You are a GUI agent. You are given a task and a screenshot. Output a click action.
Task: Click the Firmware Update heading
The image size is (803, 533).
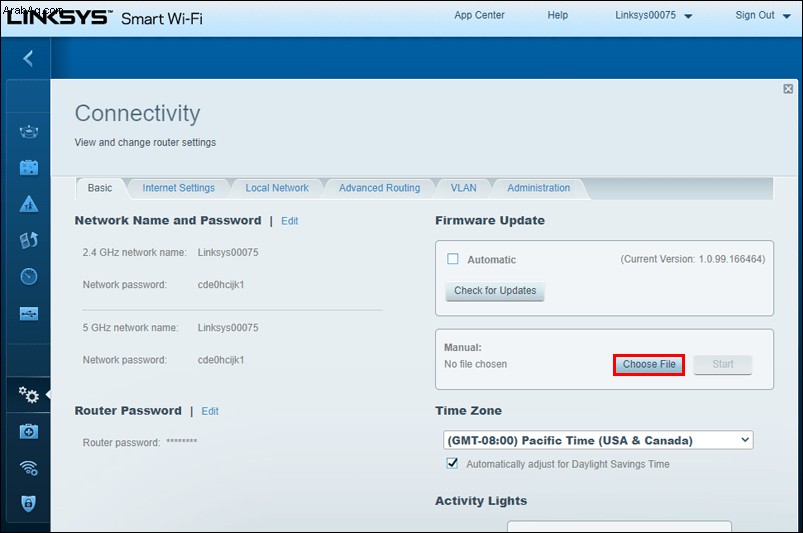490,221
